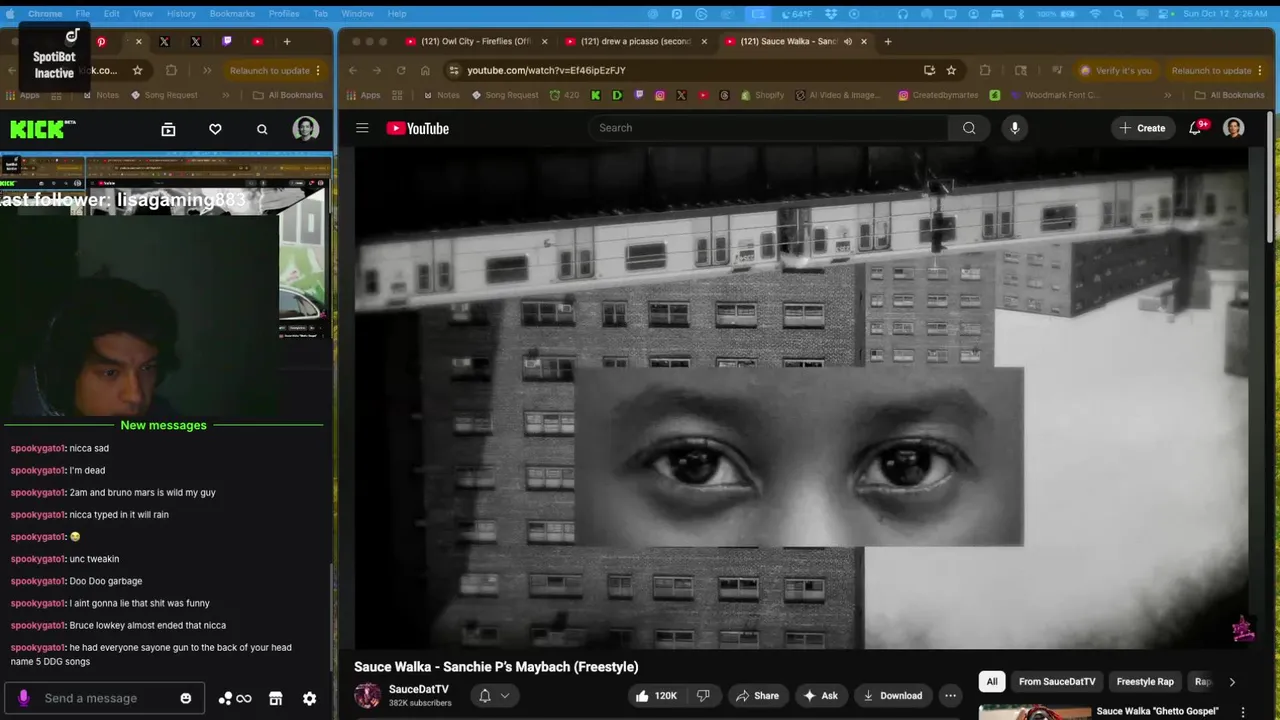This screenshot has width=1280, height=720.
Task: Click the Download button
Action: point(893,696)
